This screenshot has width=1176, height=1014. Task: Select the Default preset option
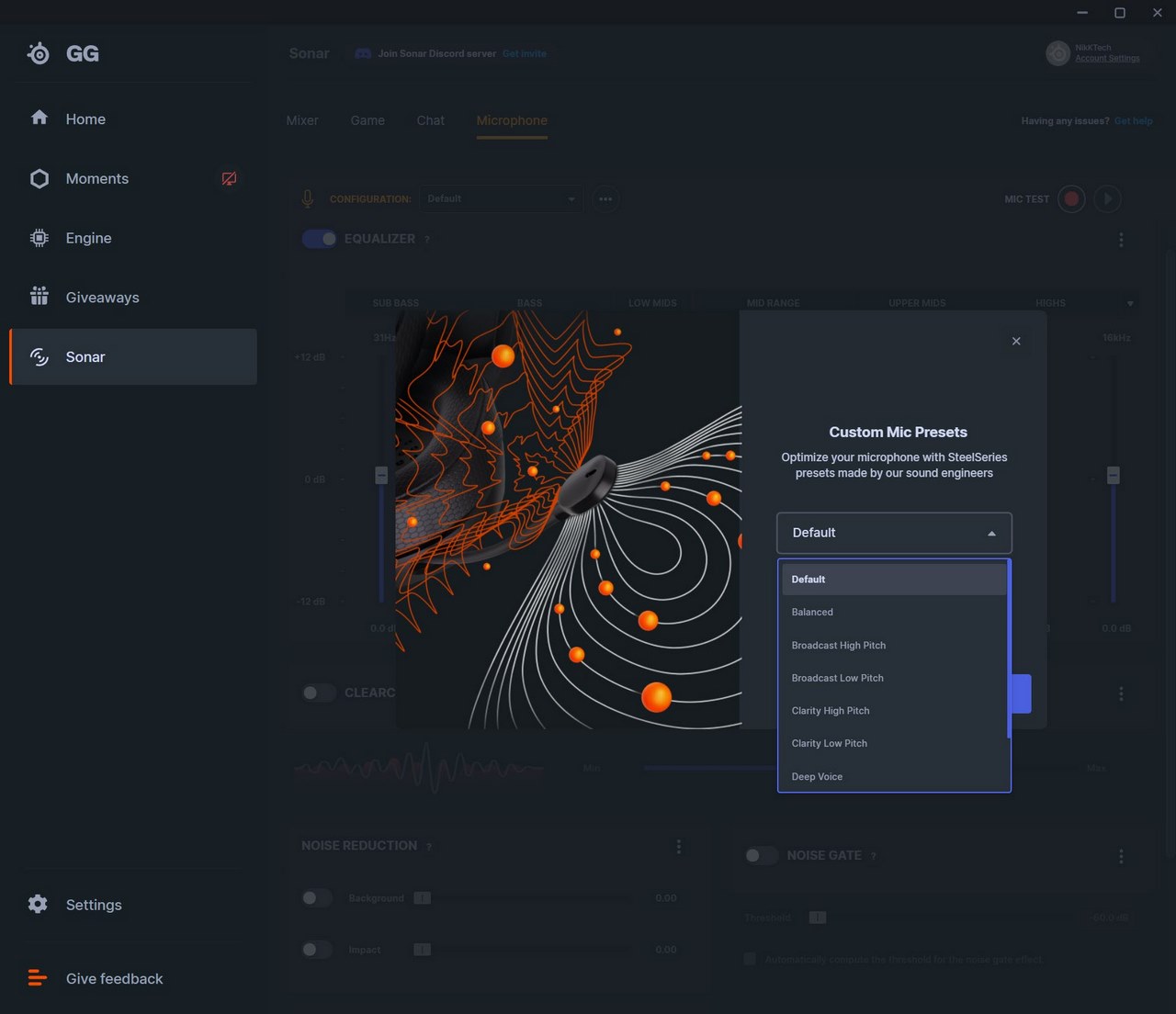coord(894,580)
